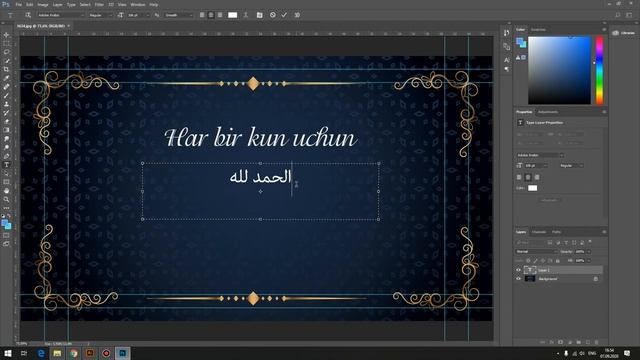This screenshot has width=640, height=360.
Task: Toggle text orientation in options bar
Action: pyautogui.click(x=28, y=15)
